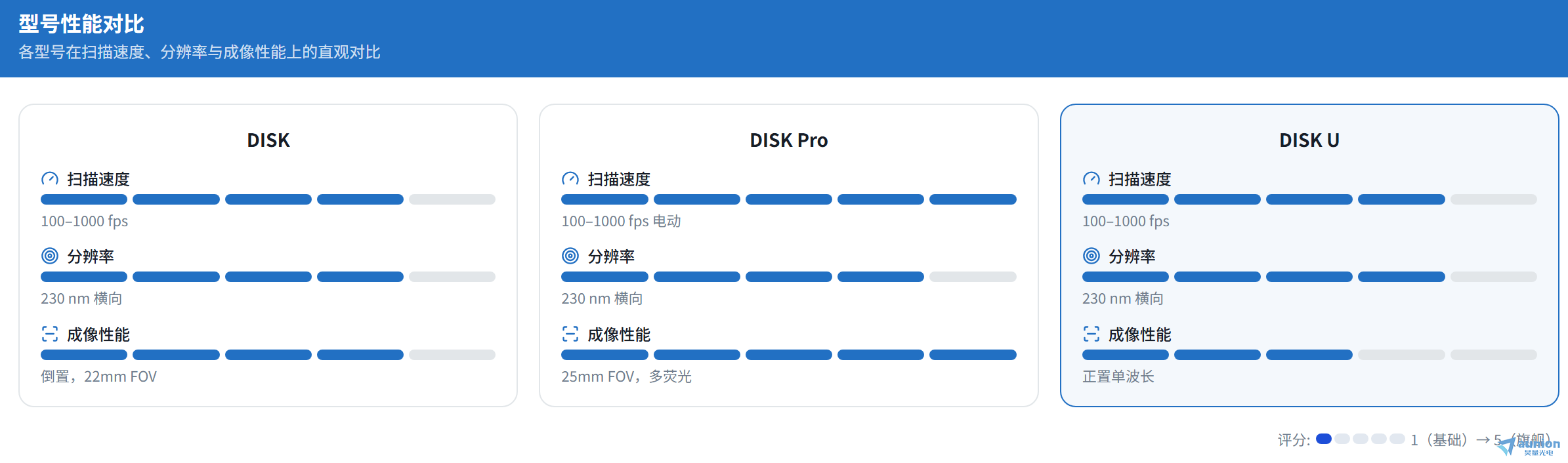Click the DISK Pro scan speed gauge icon
This screenshot has width=1568, height=463.
pyautogui.click(x=570, y=179)
